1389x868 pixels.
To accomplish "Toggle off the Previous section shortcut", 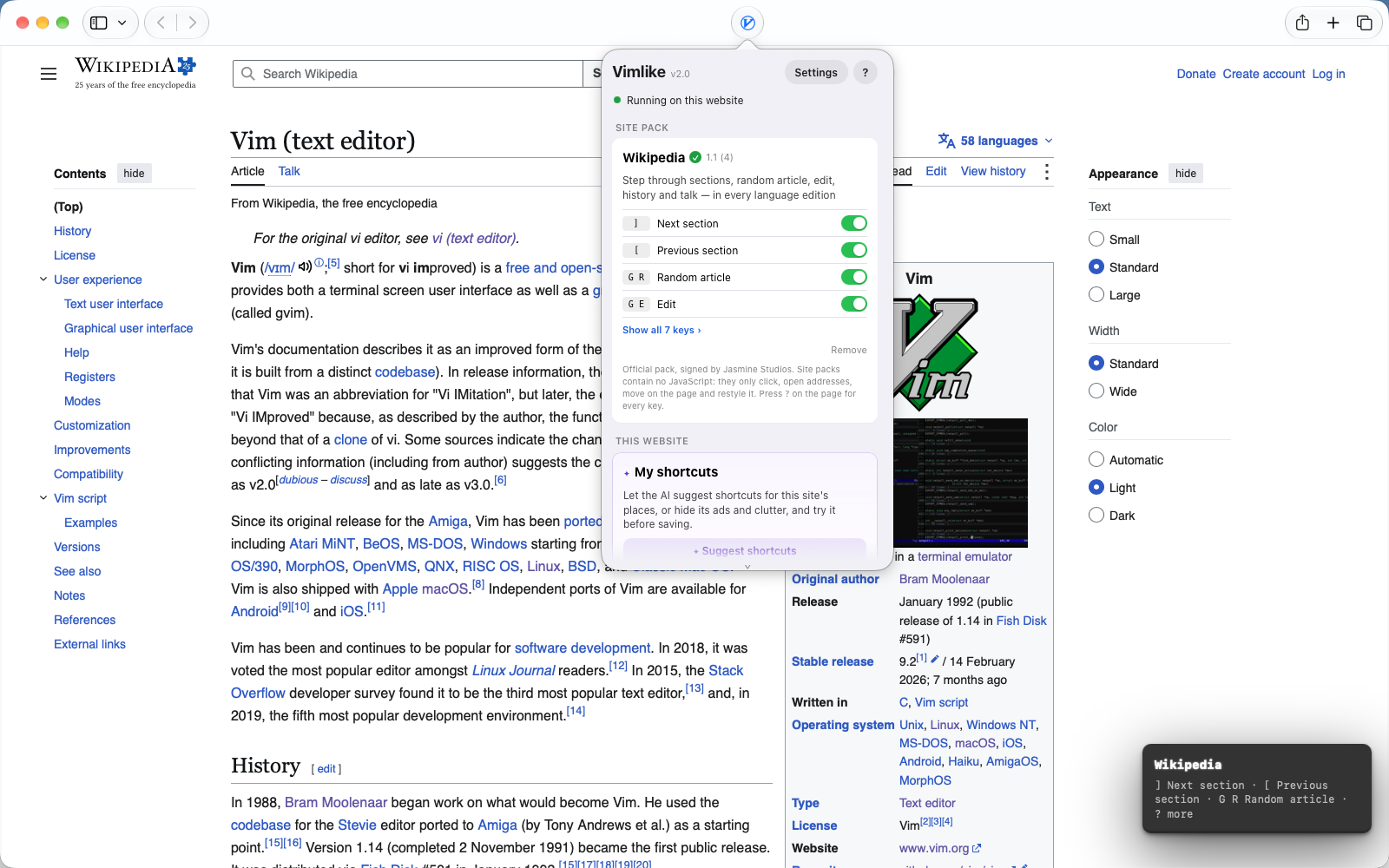I will coord(854,250).
